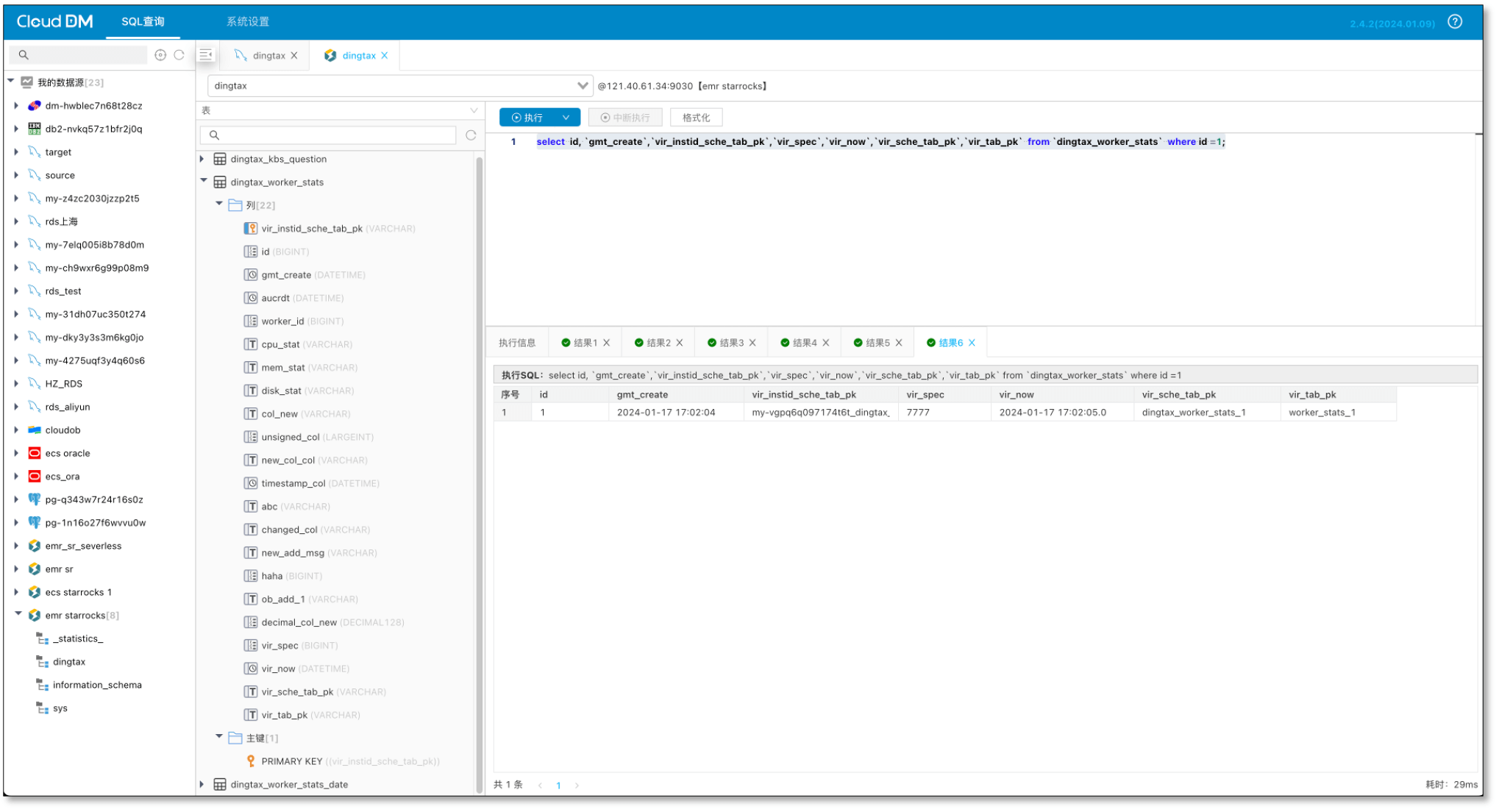Close the 结果3 result tab
The width and height of the screenshot is (1499, 812).
point(752,343)
